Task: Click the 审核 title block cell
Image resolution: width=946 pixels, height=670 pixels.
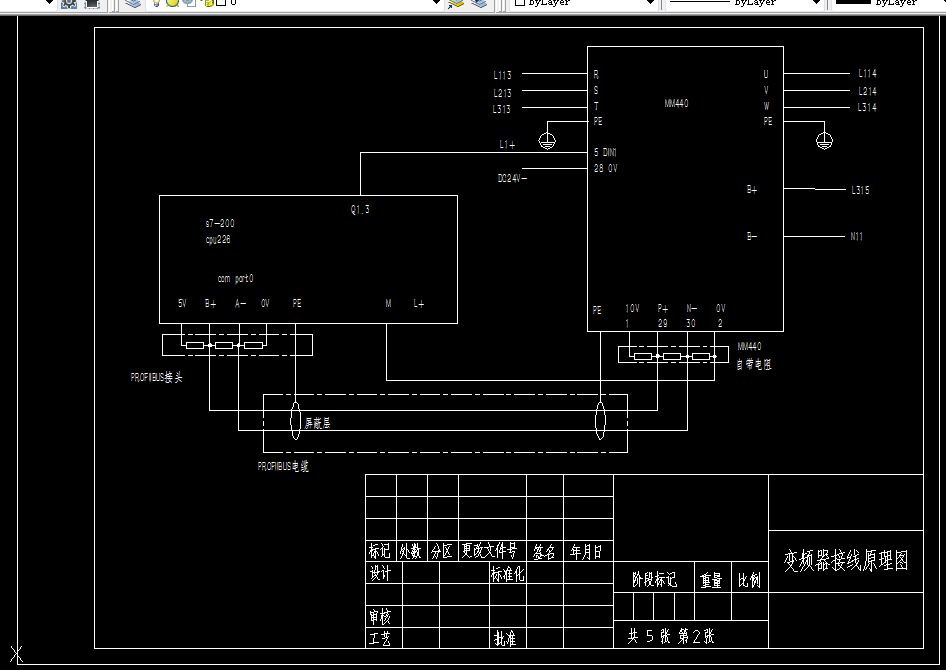Action: [384, 616]
